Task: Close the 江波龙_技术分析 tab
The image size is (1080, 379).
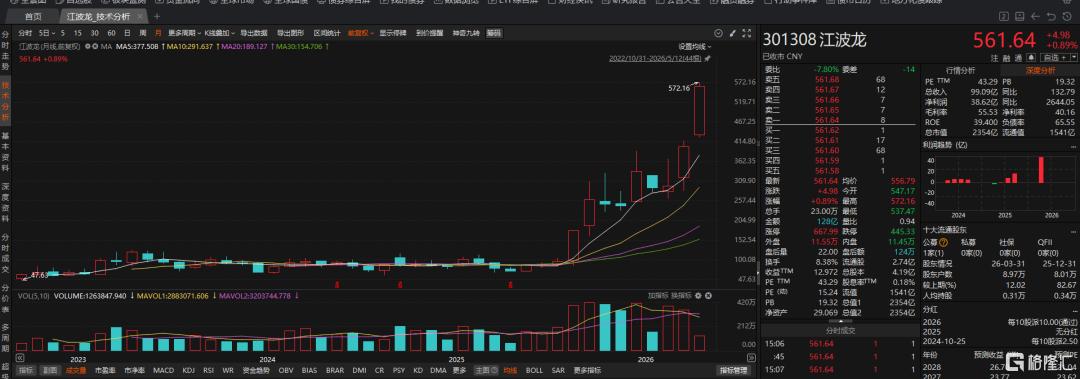Action: pyautogui.click(x=140, y=17)
